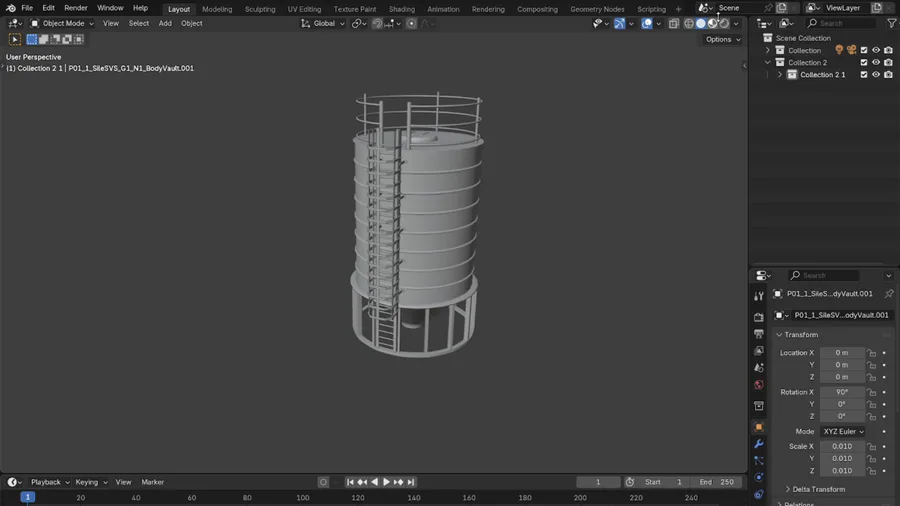Enable solid viewport shading mode

700,23
